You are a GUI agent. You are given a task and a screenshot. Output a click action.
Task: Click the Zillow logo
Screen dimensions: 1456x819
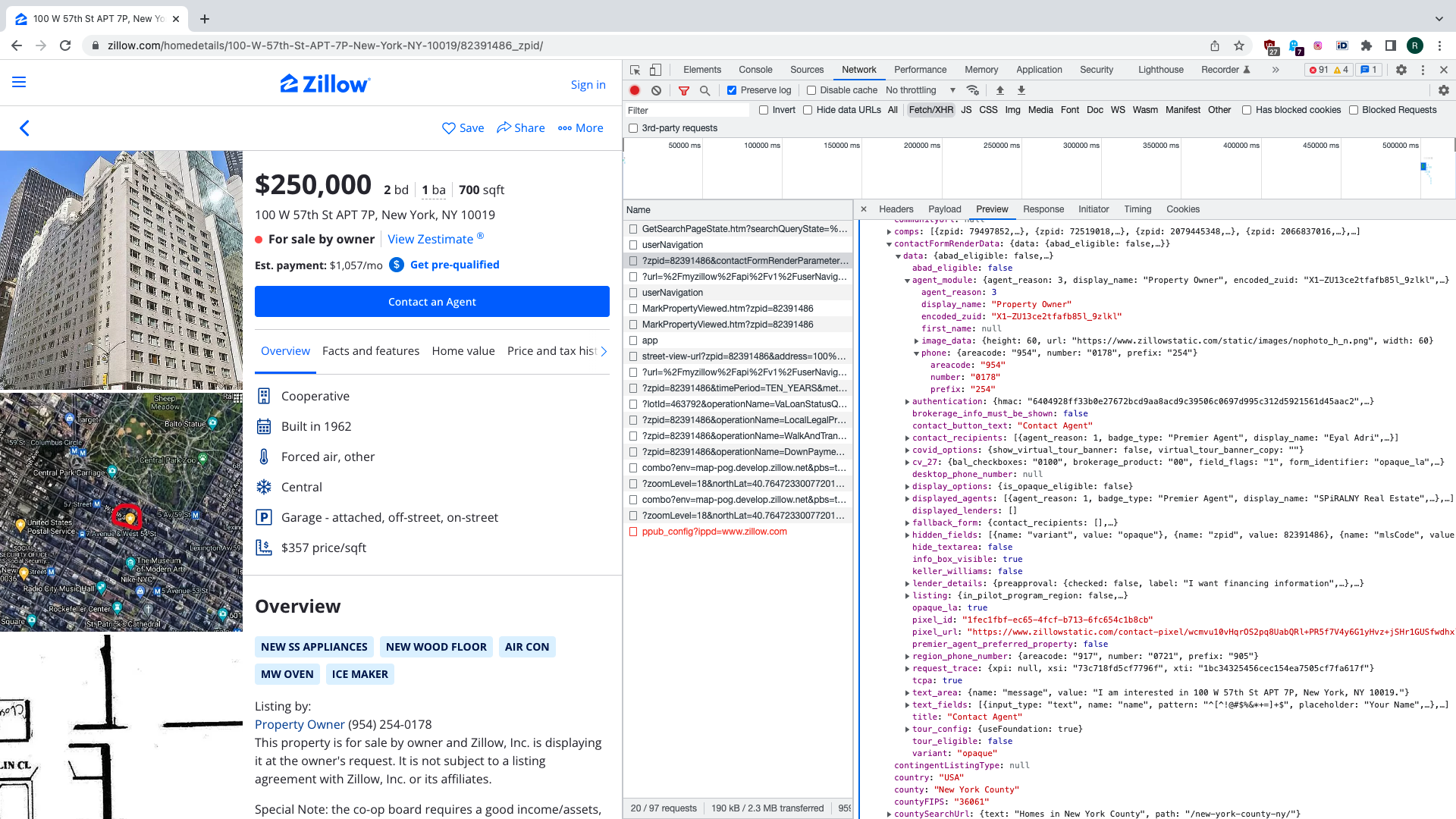[325, 83]
